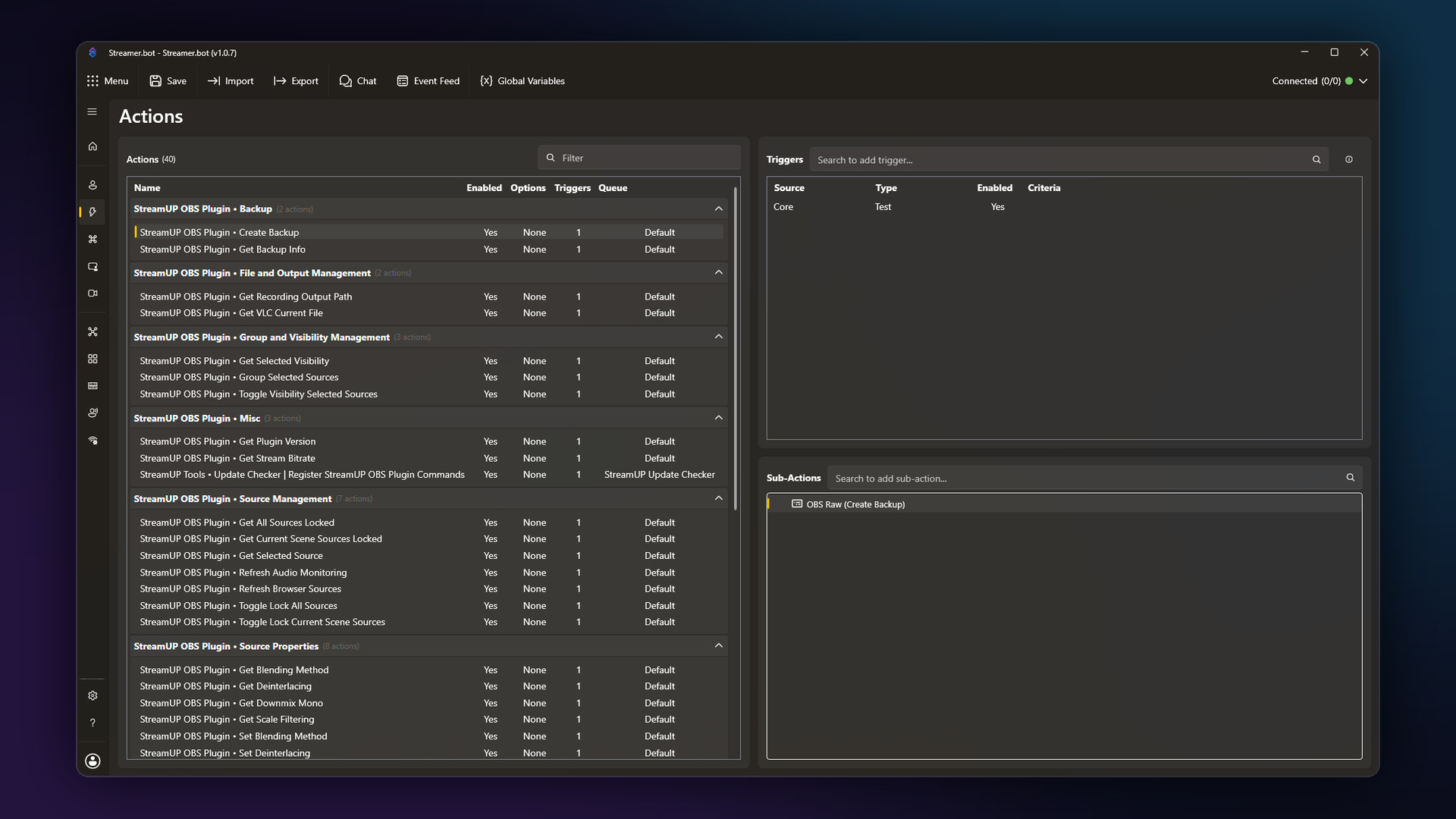This screenshot has height=819, width=1456.
Task: Select Get Plugin Version action
Action: tap(428, 441)
